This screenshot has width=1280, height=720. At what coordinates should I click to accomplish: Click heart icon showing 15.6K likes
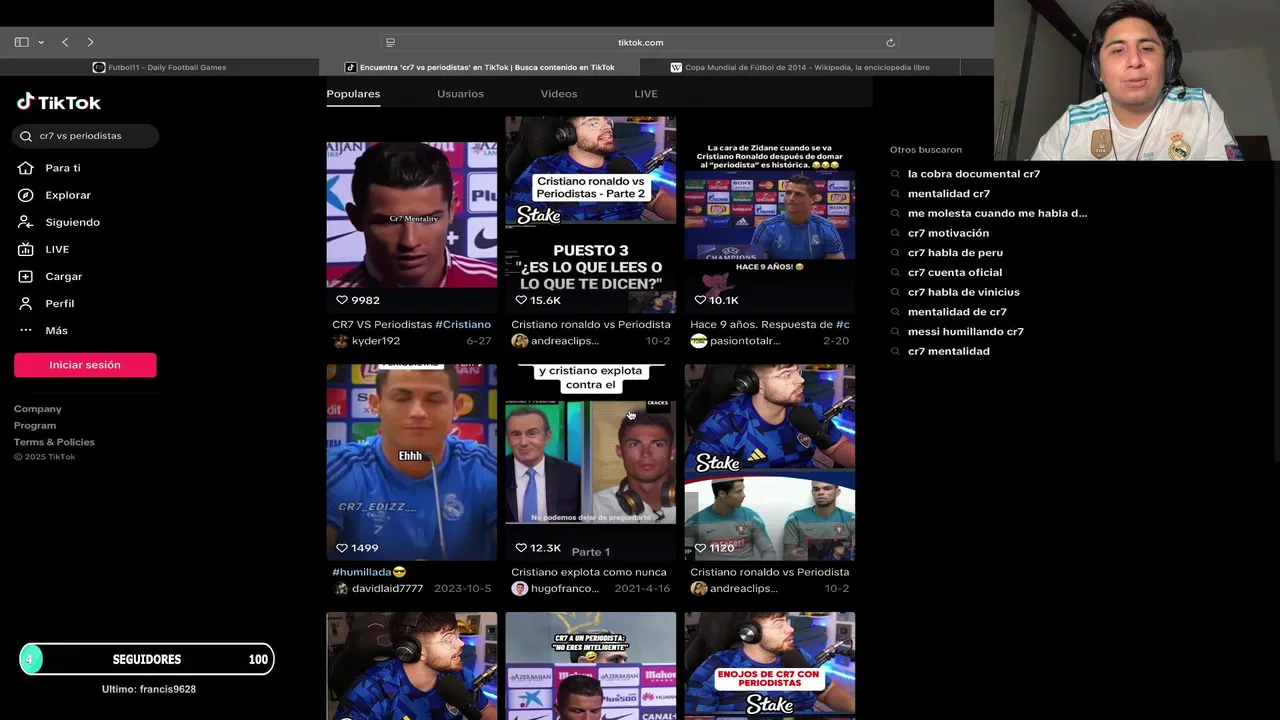tap(520, 300)
